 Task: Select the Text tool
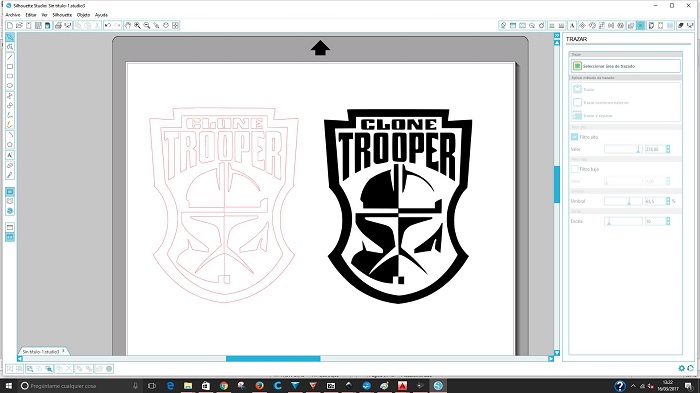coord(10,155)
